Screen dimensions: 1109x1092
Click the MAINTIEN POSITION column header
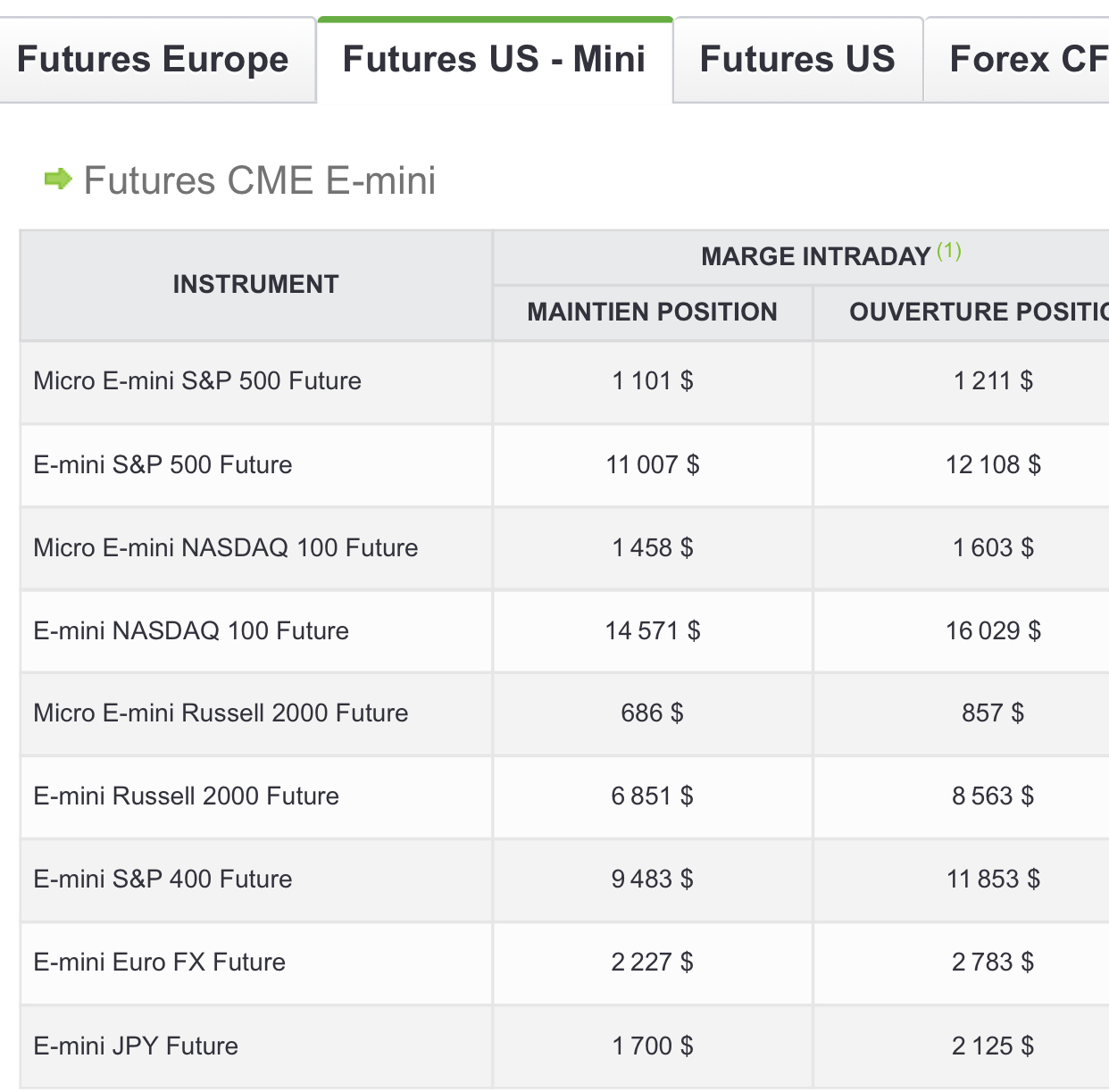pos(652,313)
